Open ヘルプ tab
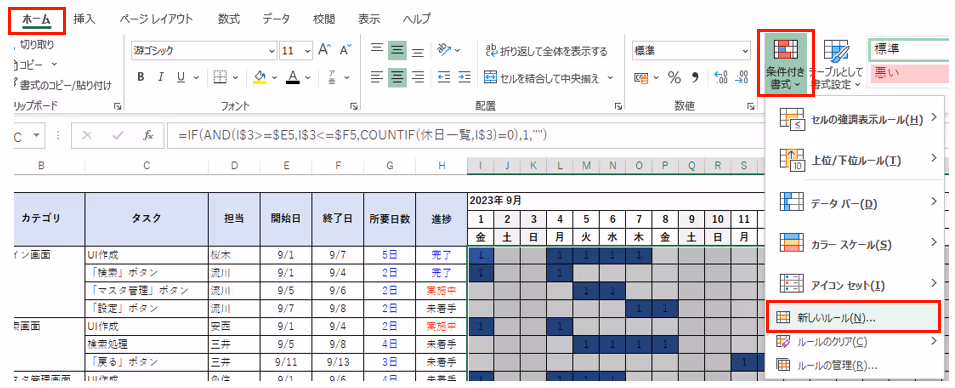 417,19
